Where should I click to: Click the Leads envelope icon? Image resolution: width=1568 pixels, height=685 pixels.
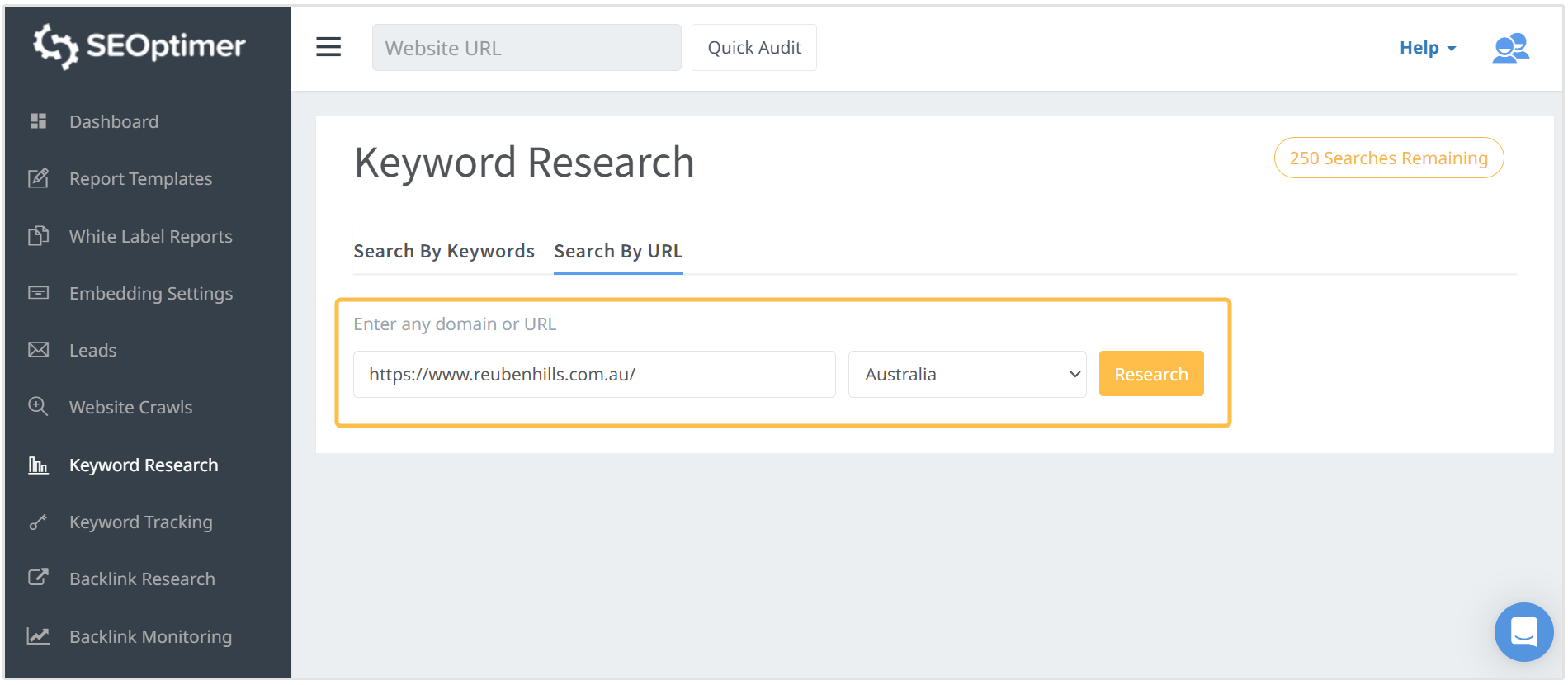(38, 350)
